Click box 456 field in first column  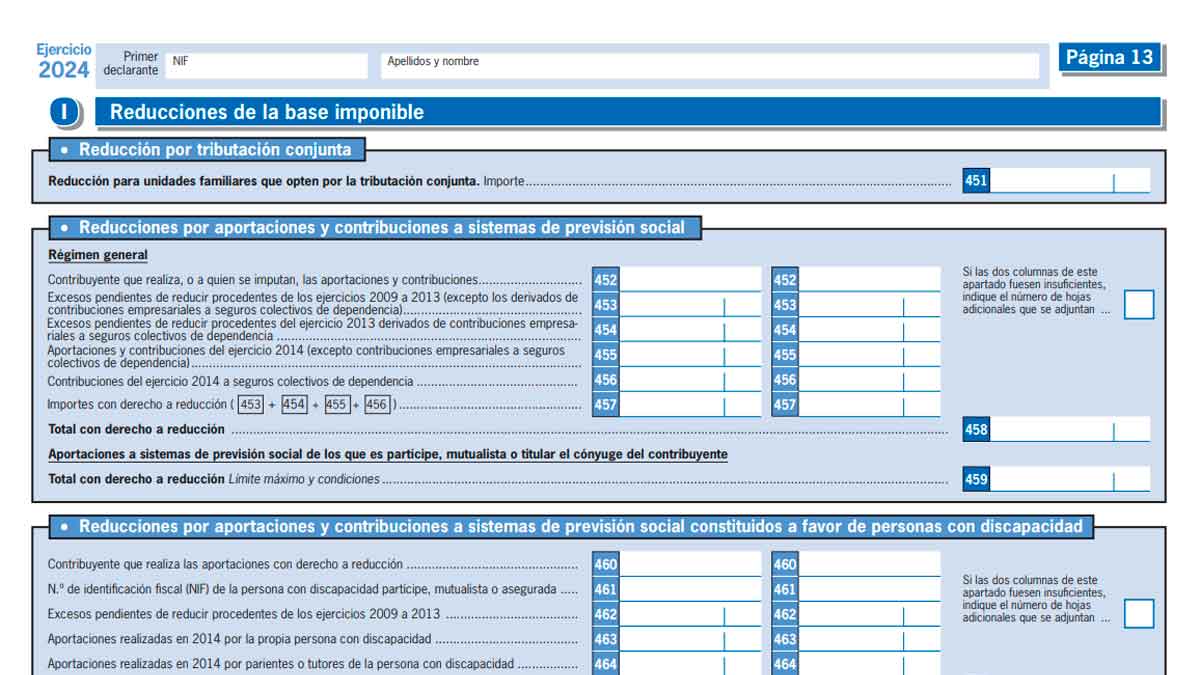tap(691, 380)
